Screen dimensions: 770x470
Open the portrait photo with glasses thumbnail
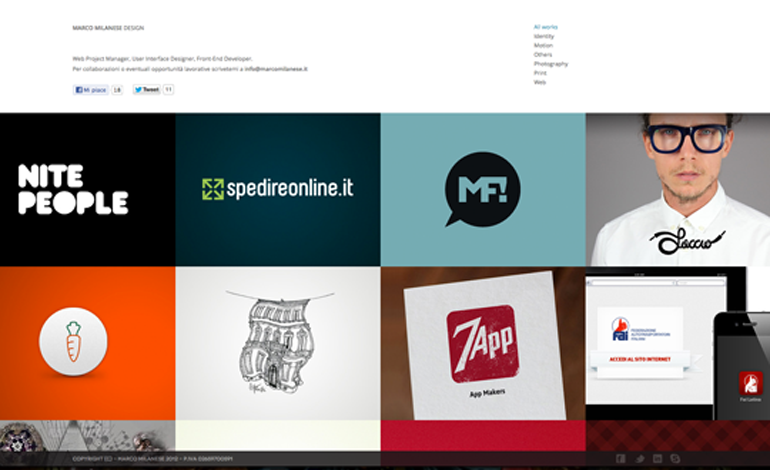point(678,190)
